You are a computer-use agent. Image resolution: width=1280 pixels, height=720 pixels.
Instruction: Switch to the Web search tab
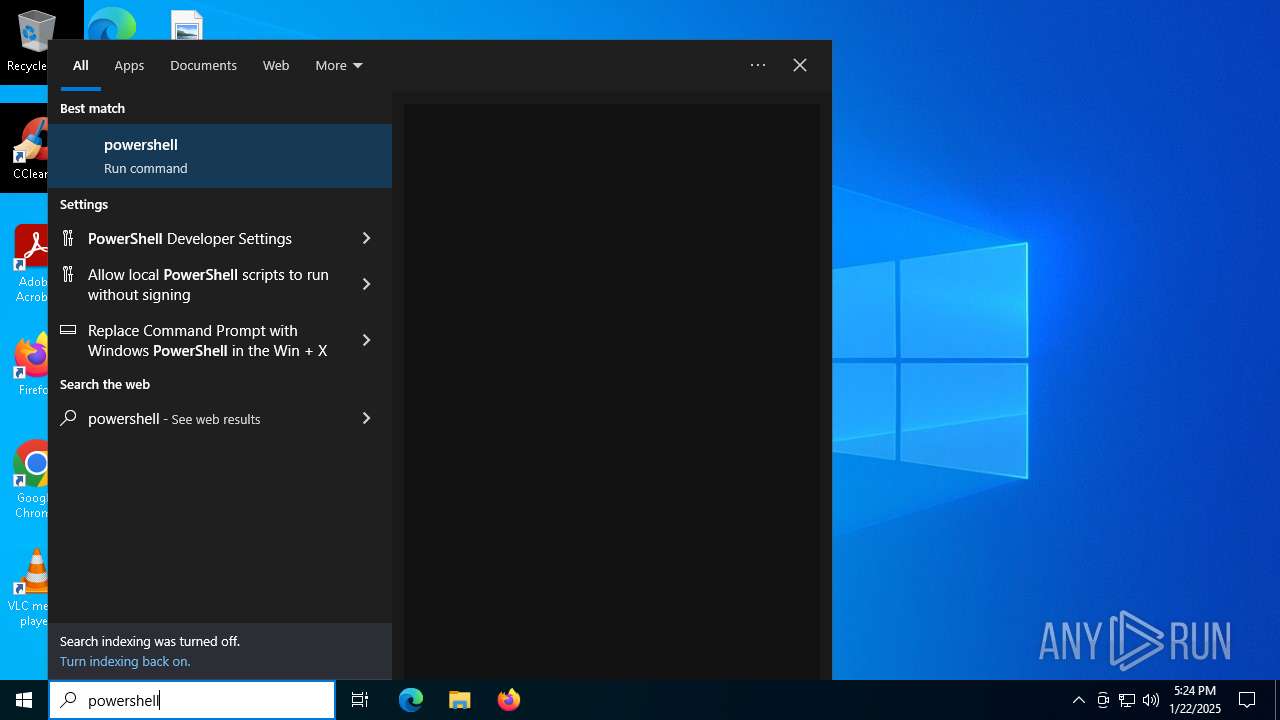click(x=276, y=65)
